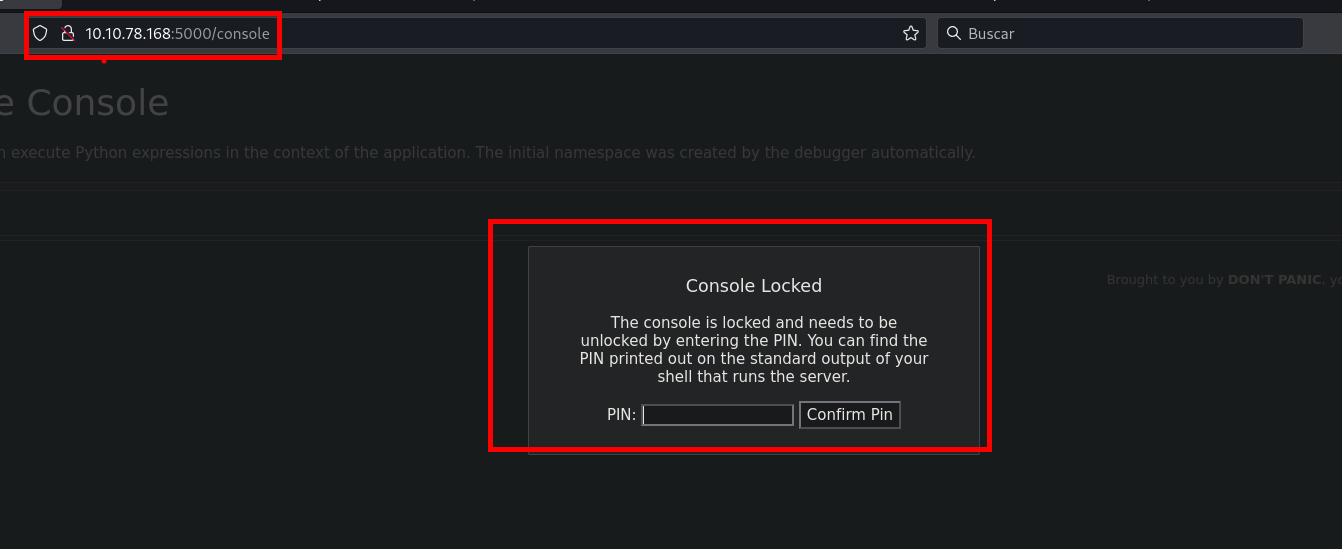Click the magnifier icon in Buscar box

954,33
